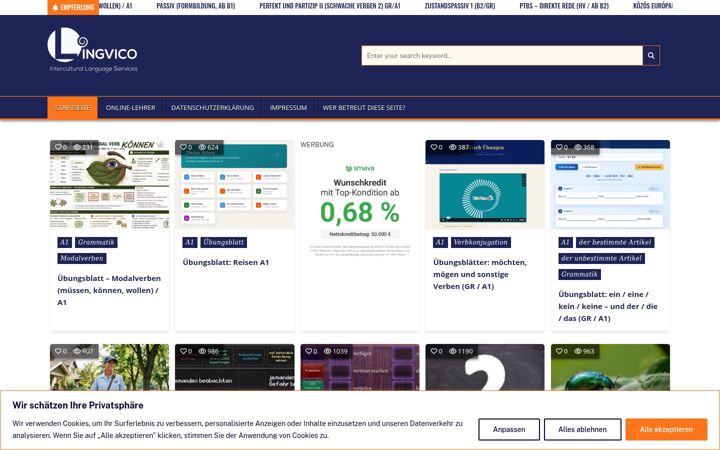This screenshot has width=720, height=450.
Task: Select the Modalverben tag
Action: point(82,259)
